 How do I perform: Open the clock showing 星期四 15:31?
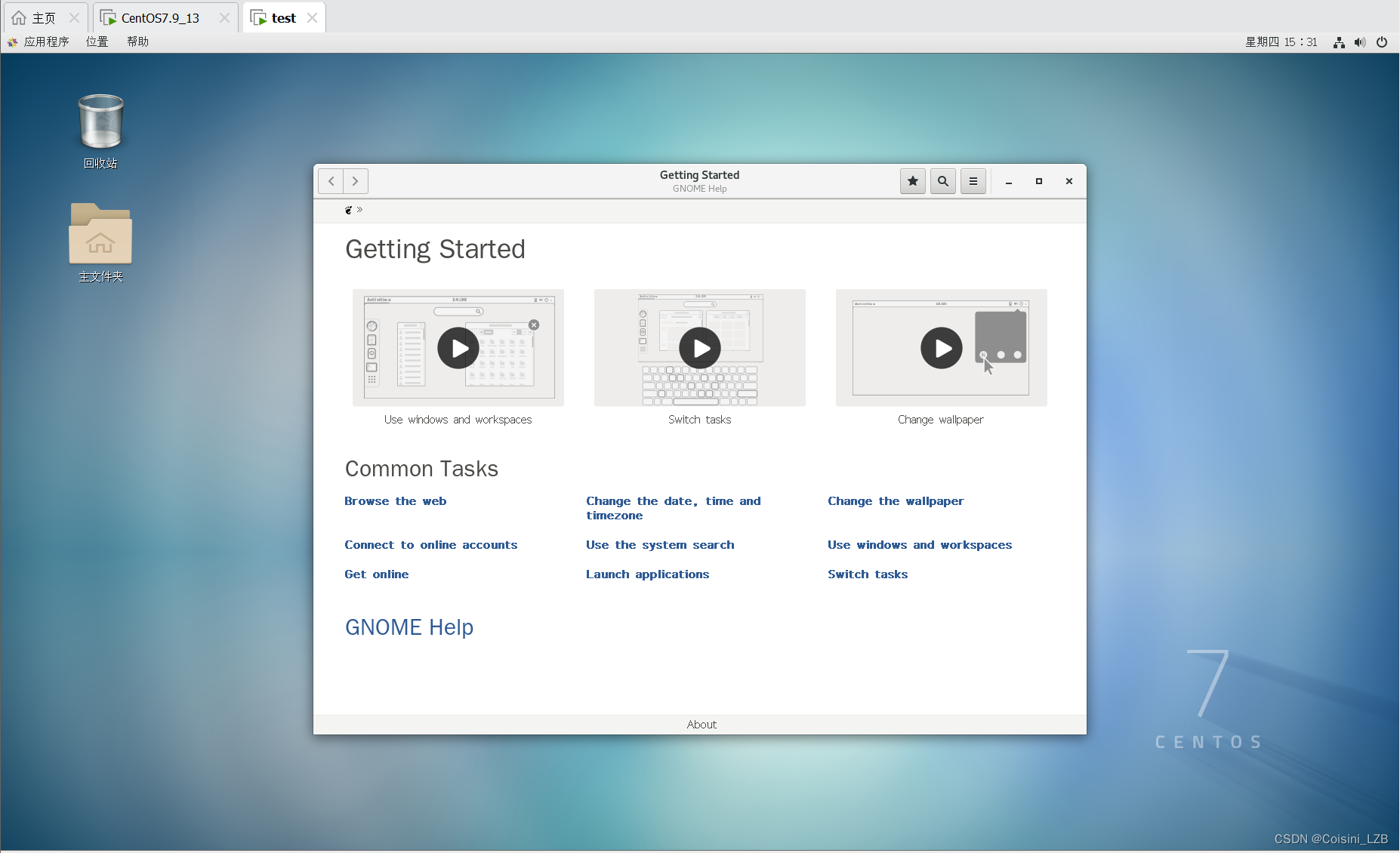pyautogui.click(x=1281, y=42)
